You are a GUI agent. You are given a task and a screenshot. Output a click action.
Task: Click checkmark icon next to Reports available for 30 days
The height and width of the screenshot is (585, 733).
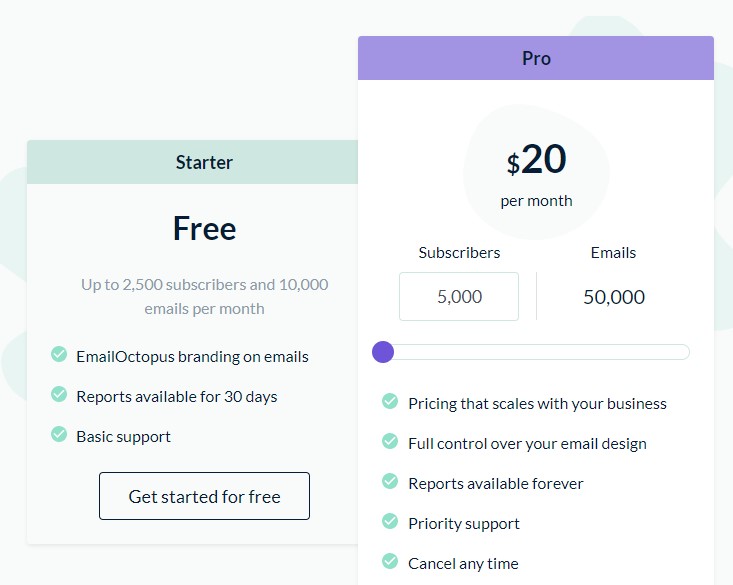(x=59, y=394)
